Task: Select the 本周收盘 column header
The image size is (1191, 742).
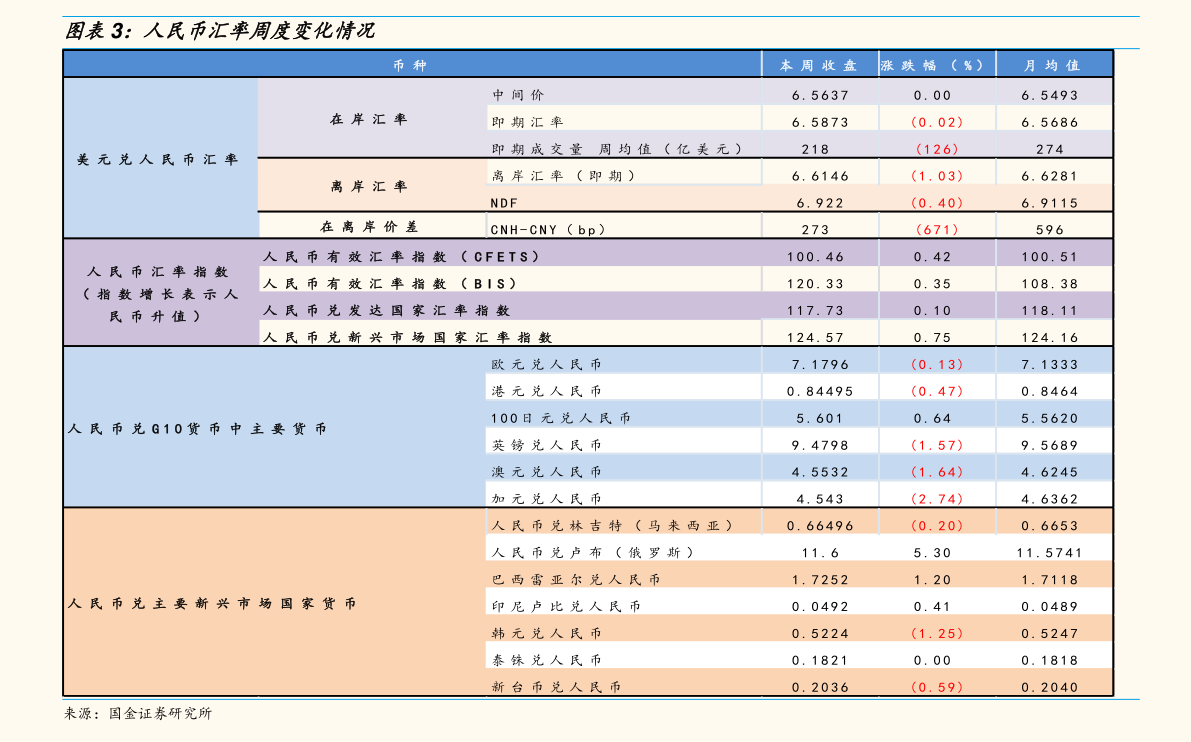Action: [819, 65]
